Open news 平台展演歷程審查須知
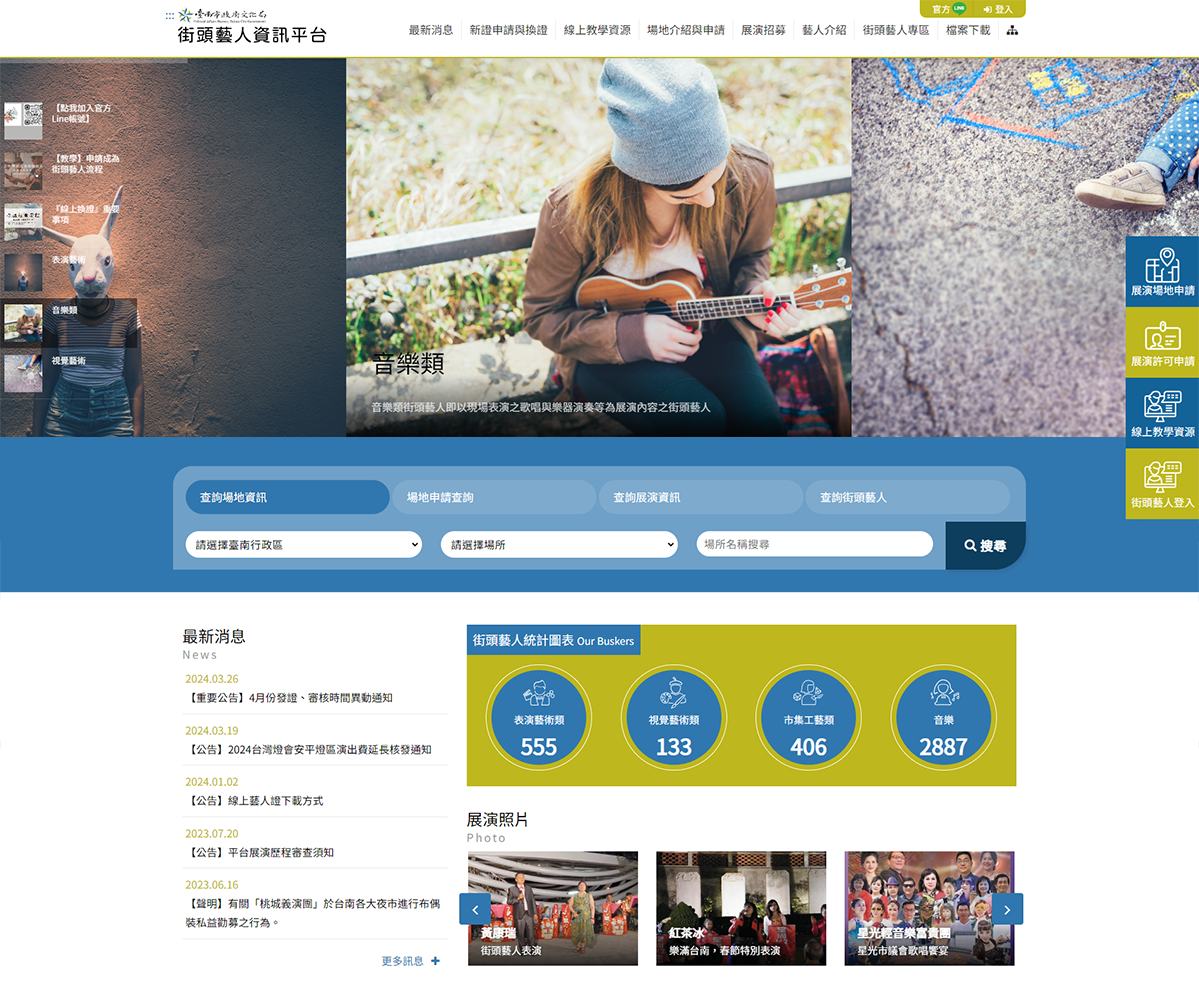Image resolution: width=1199 pixels, height=1006 pixels. [260, 852]
